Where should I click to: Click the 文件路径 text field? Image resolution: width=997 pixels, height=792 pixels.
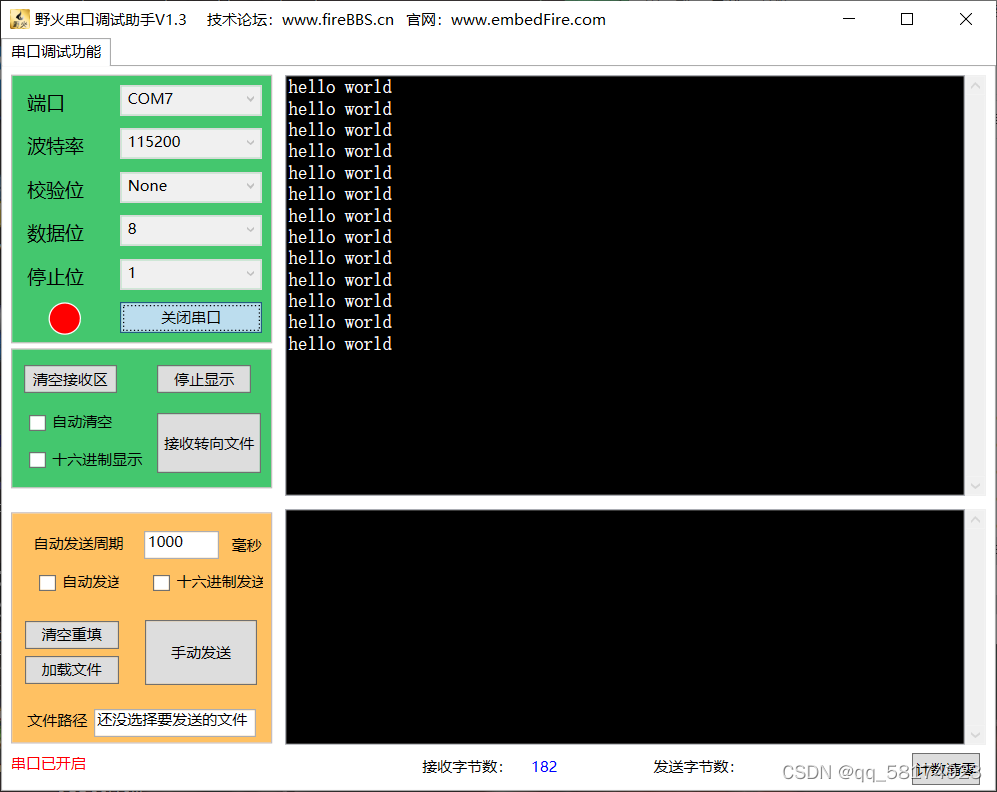[175, 723]
